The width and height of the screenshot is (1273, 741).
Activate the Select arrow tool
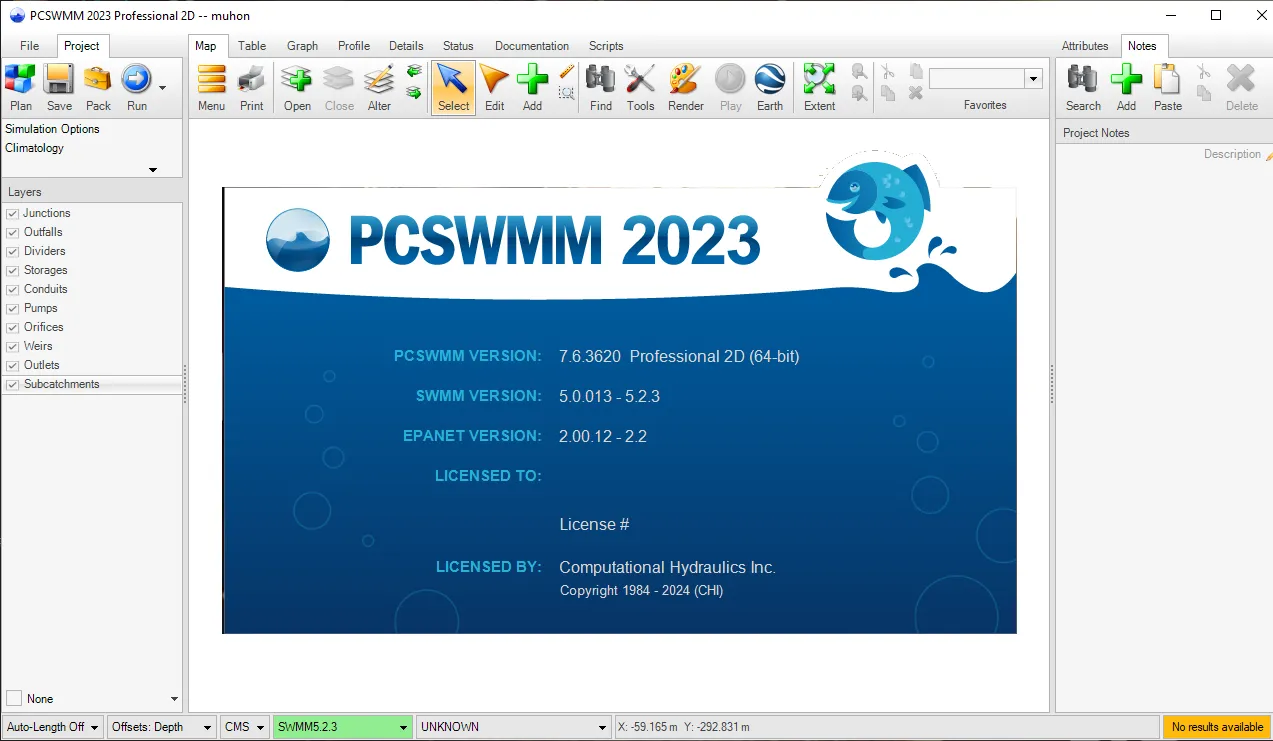click(453, 88)
